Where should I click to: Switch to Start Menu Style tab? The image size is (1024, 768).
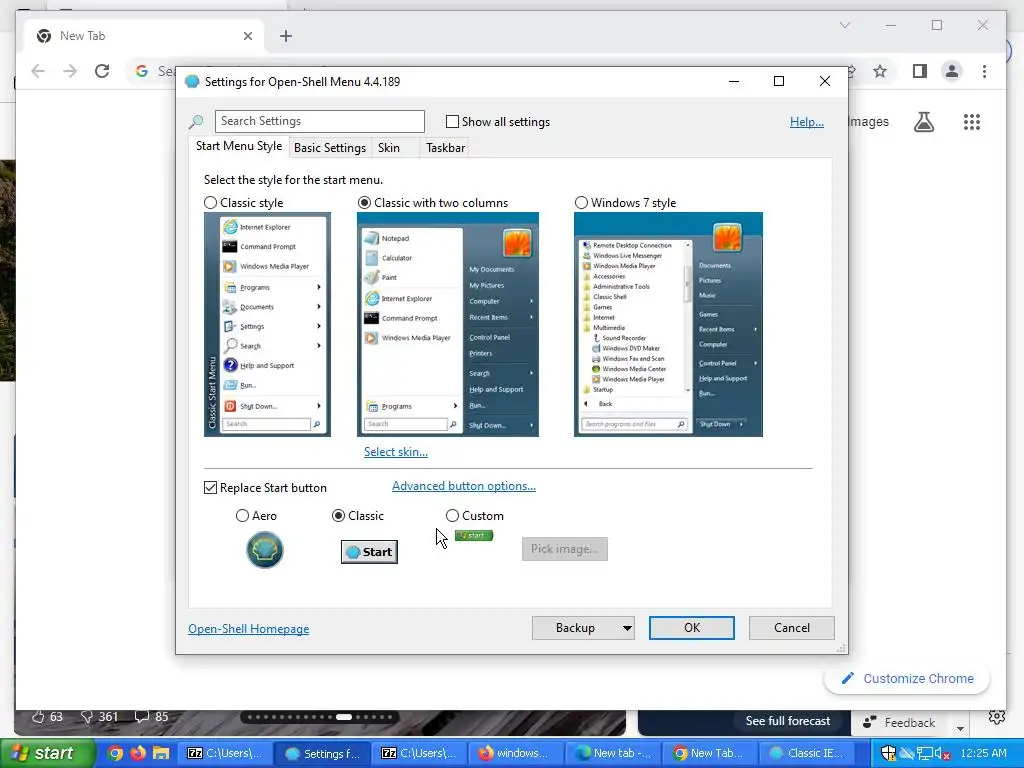point(239,146)
